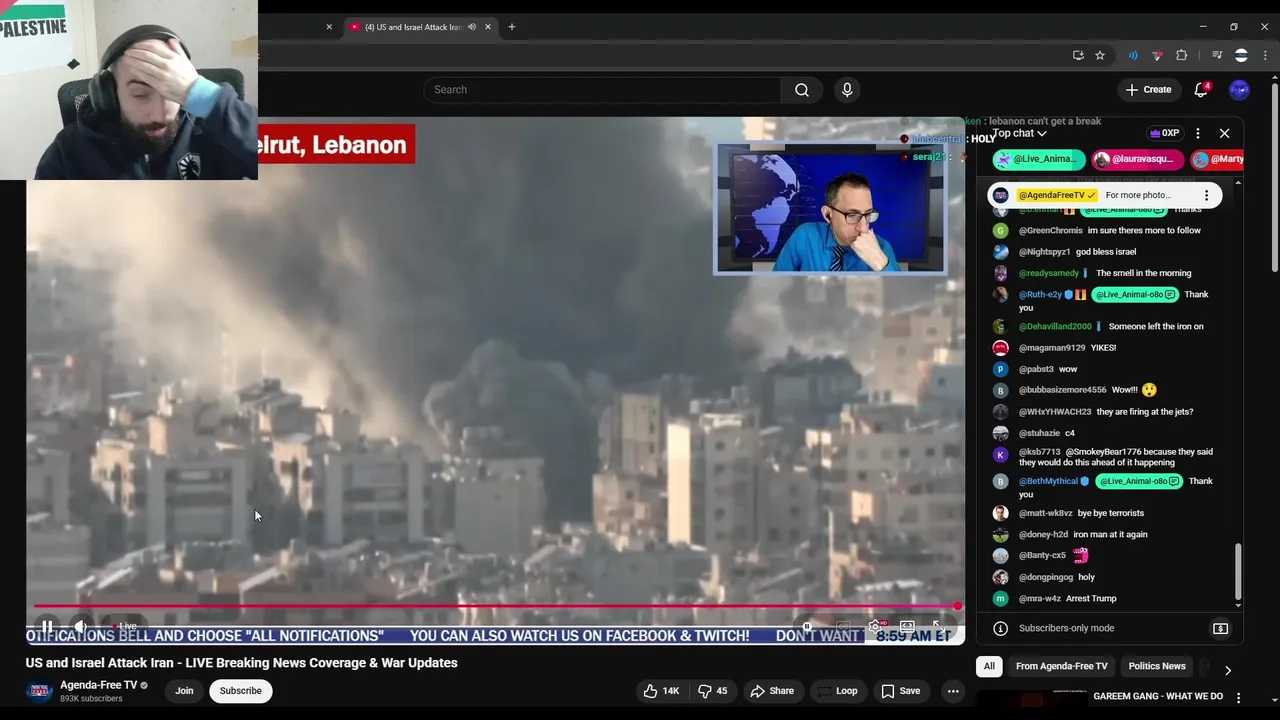Open YouTube notifications bell

(1201, 90)
